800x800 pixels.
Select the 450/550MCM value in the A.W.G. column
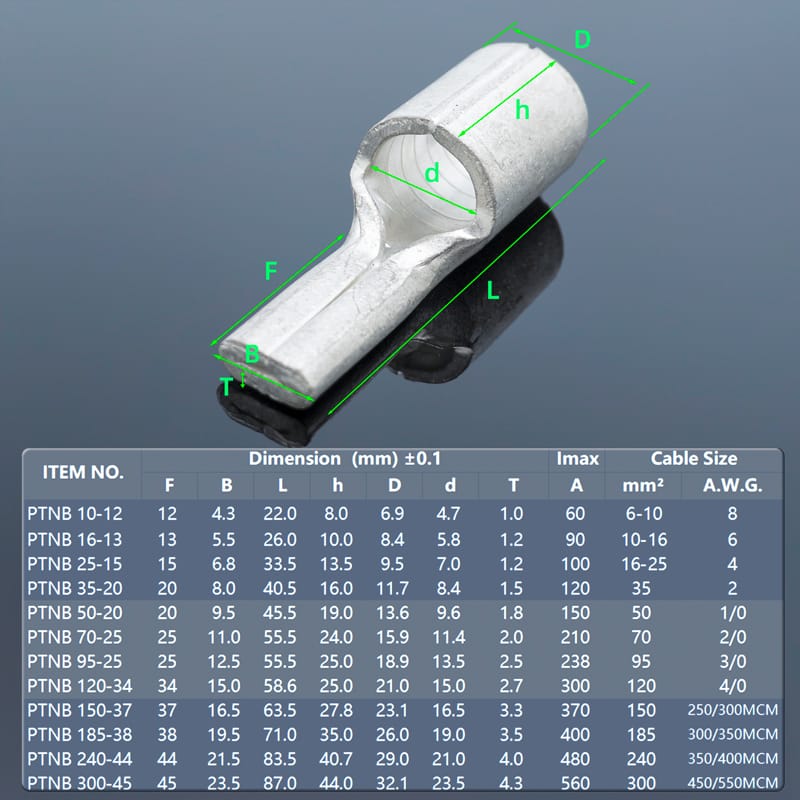pyautogui.click(x=732, y=783)
